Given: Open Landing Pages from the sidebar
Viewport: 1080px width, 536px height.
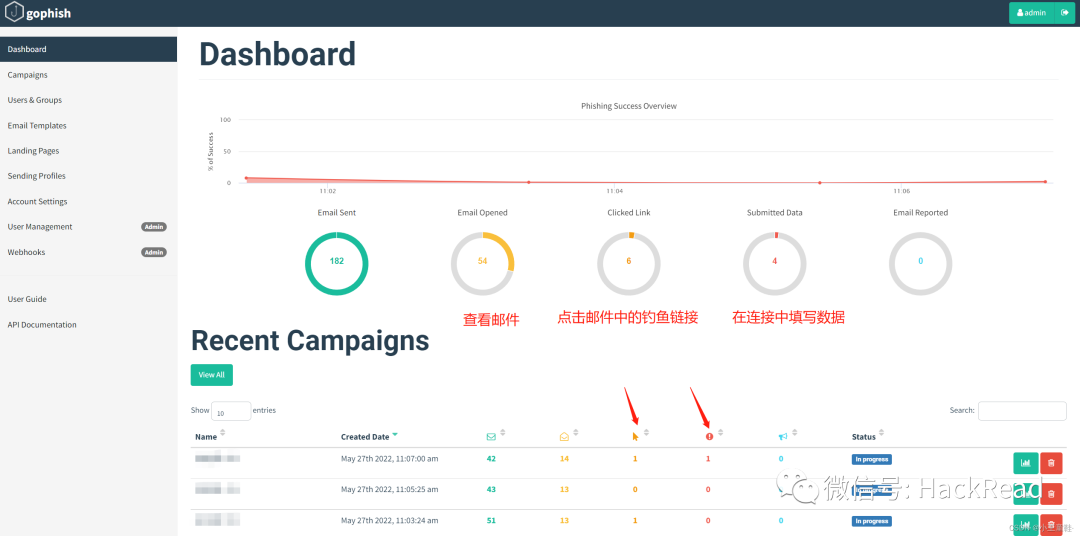Looking at the screenshot, I should (34, 151).
